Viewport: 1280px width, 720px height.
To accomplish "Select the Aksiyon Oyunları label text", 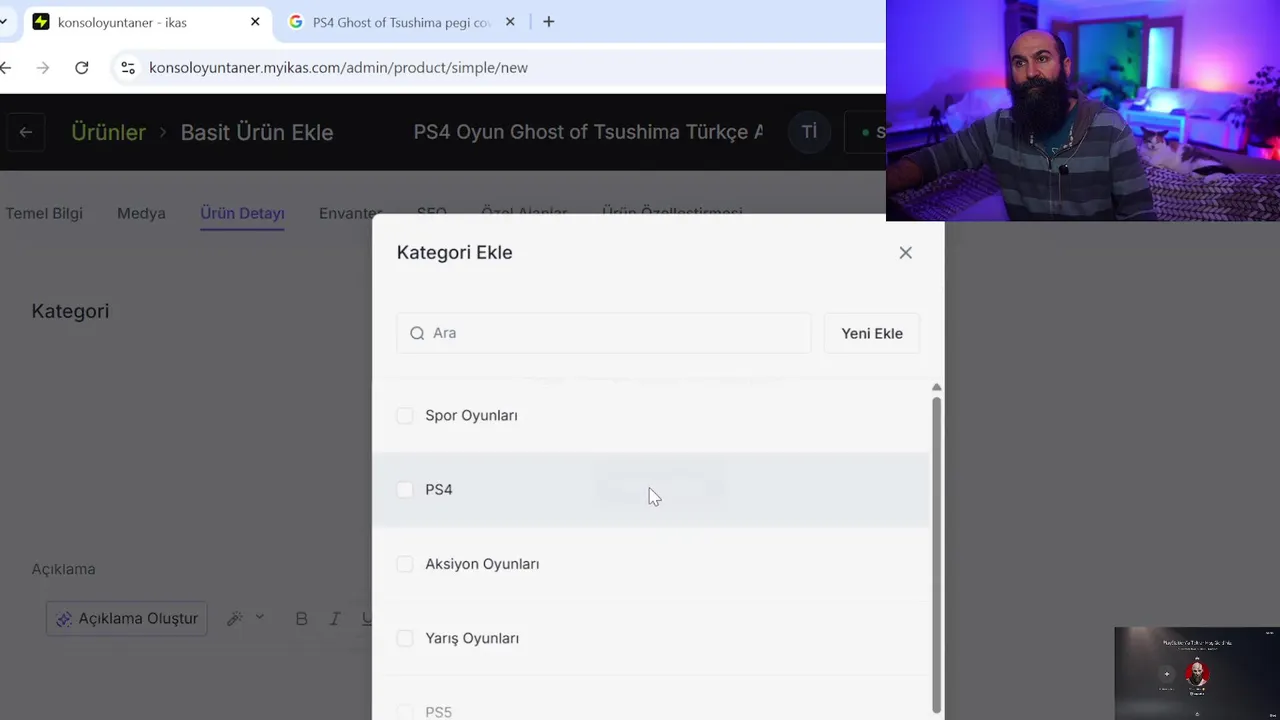I will click(x=482, y=564).
